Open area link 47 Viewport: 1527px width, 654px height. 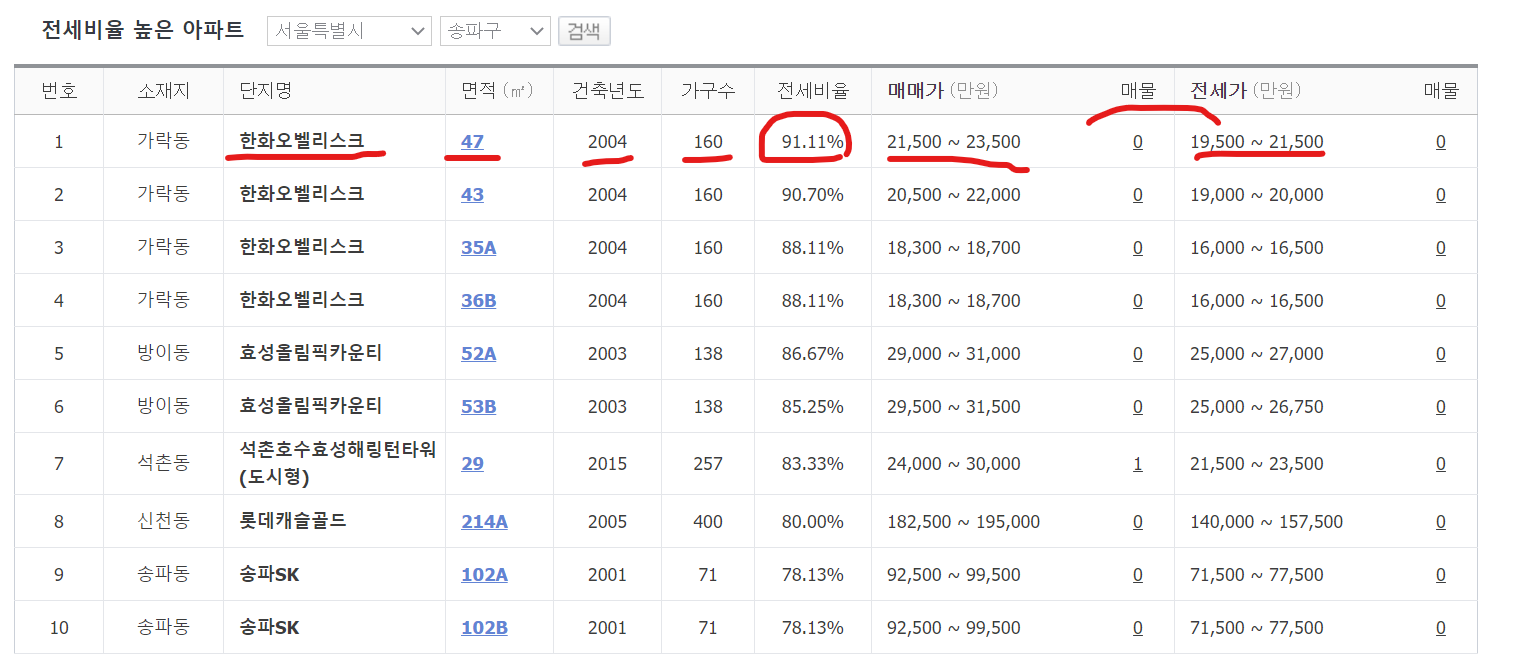[x=472, y=142]
